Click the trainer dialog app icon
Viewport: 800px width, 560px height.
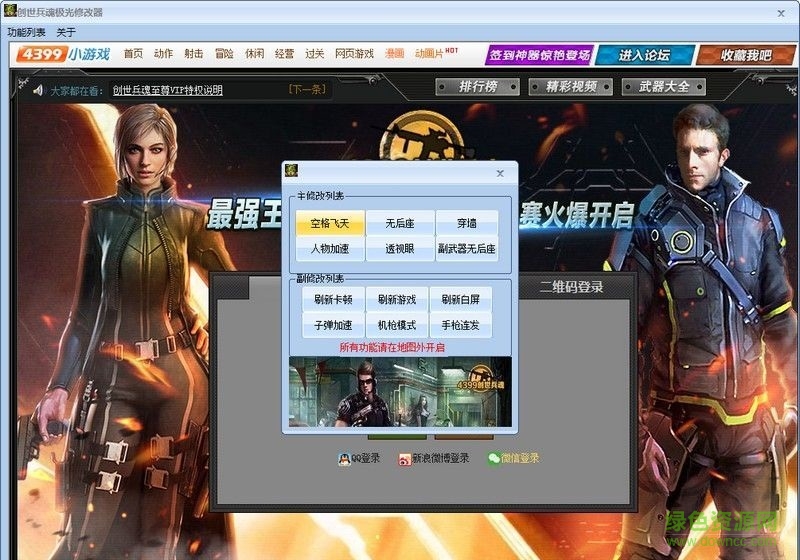click(291, 170)
